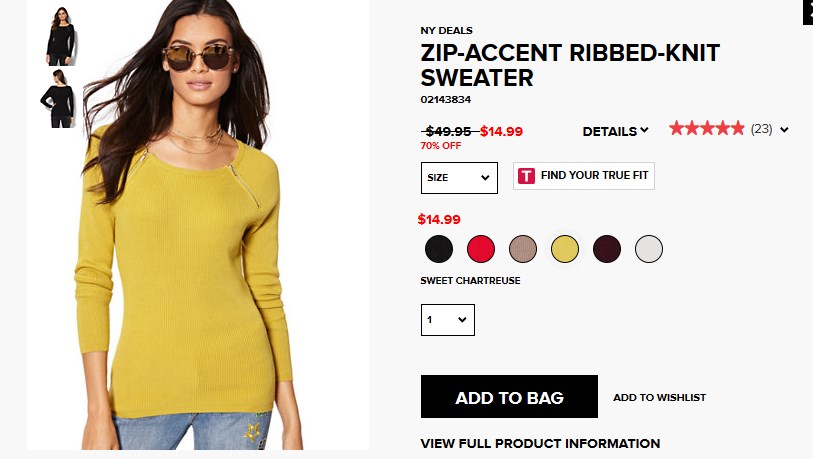
Task: Click the True Fit 'T' logo icon
Action: tap(526, 176)
